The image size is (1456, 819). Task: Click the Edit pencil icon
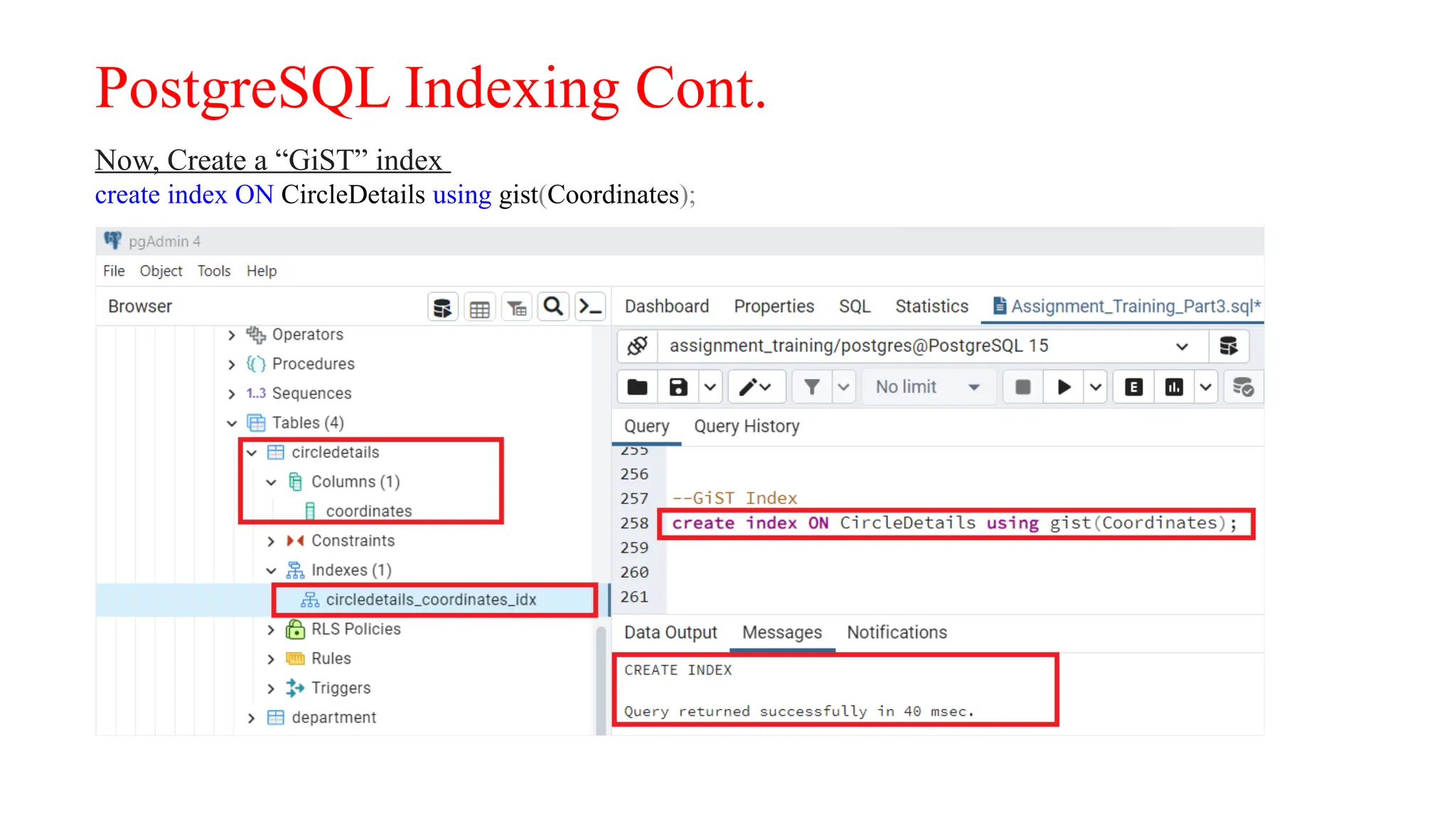tap(756, 387)
